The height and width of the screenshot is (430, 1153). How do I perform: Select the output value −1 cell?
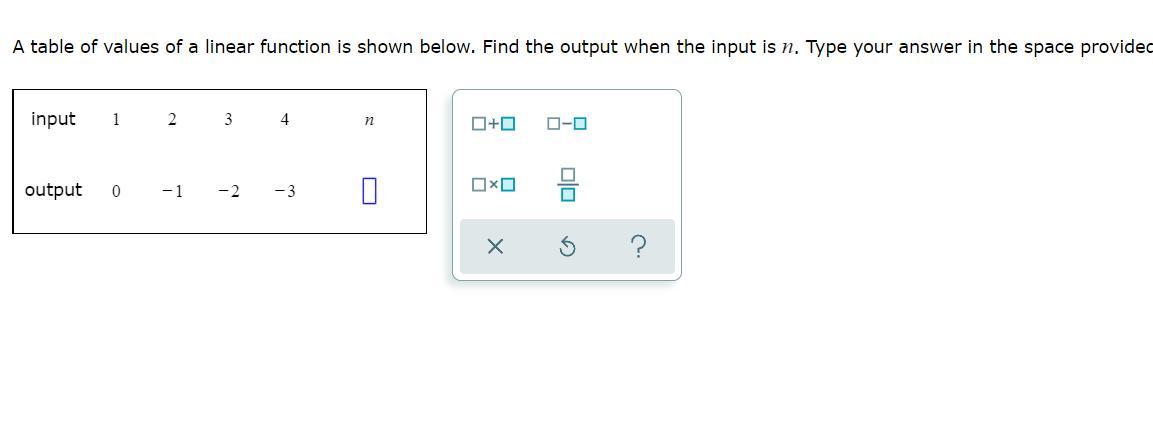[172, 191]
